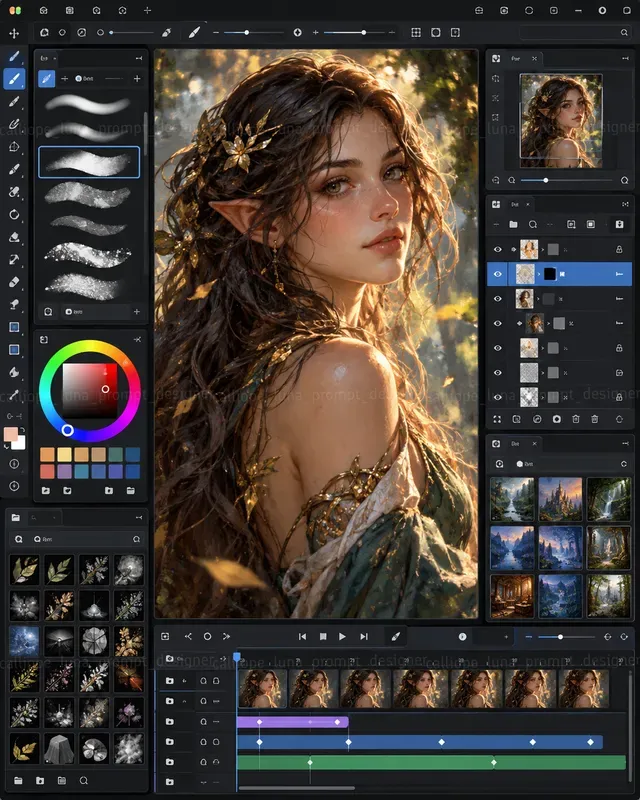Image resolution: width=640 pixels, height=800 pixels.
Task: Click the last keyframe diamond on purple clip
Action: pos(337,722)
